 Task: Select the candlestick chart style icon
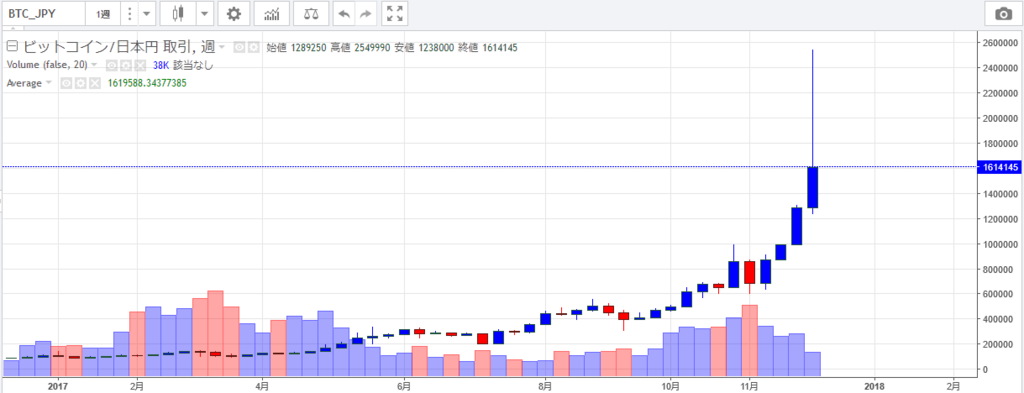[178, 13]
